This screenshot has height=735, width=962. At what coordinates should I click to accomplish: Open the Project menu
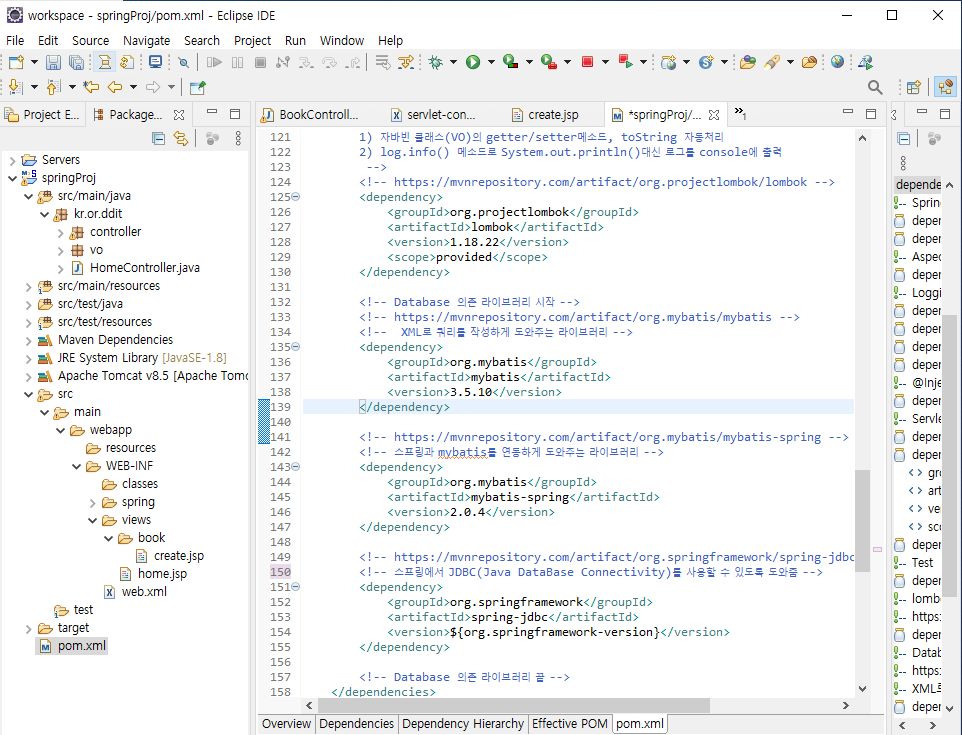coord(252,40)
